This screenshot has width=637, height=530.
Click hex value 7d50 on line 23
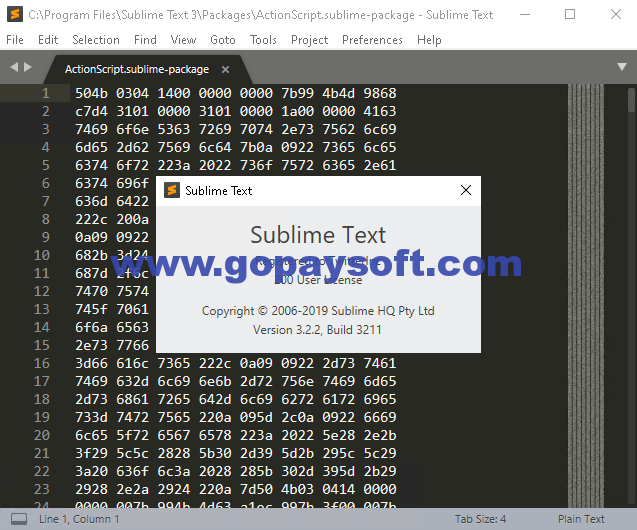[x=256, y=489]
